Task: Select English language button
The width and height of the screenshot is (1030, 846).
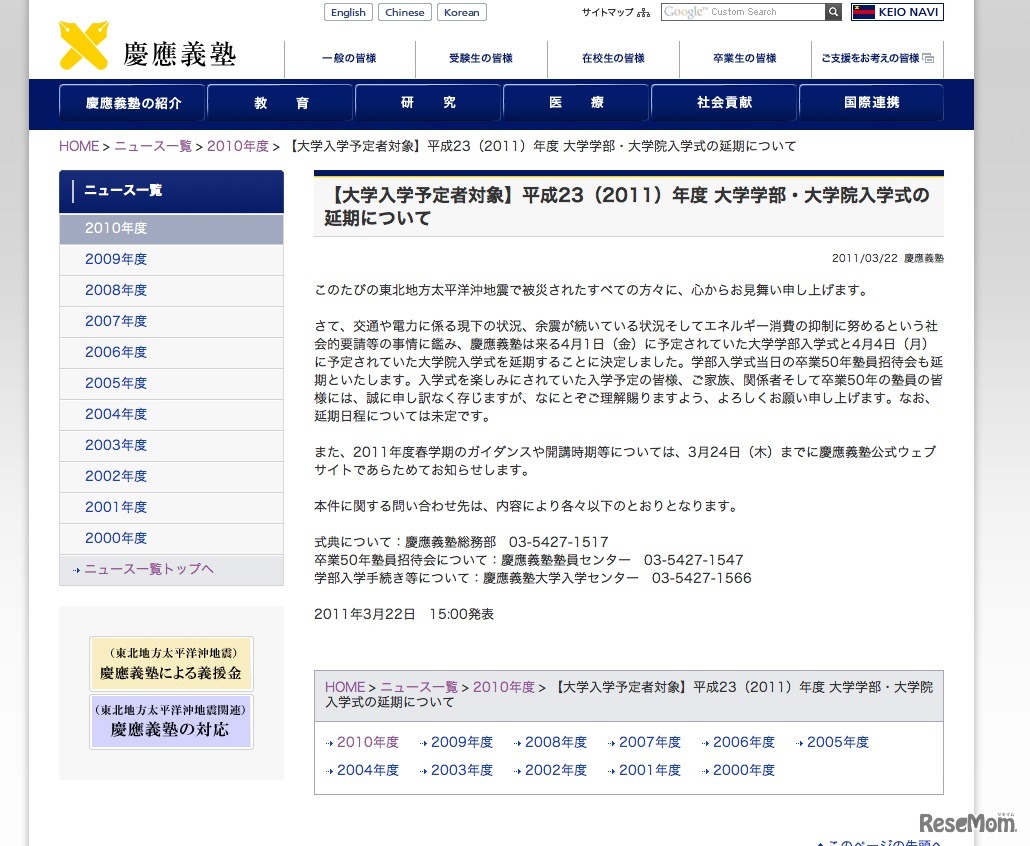Action: [x=348, y=12]
